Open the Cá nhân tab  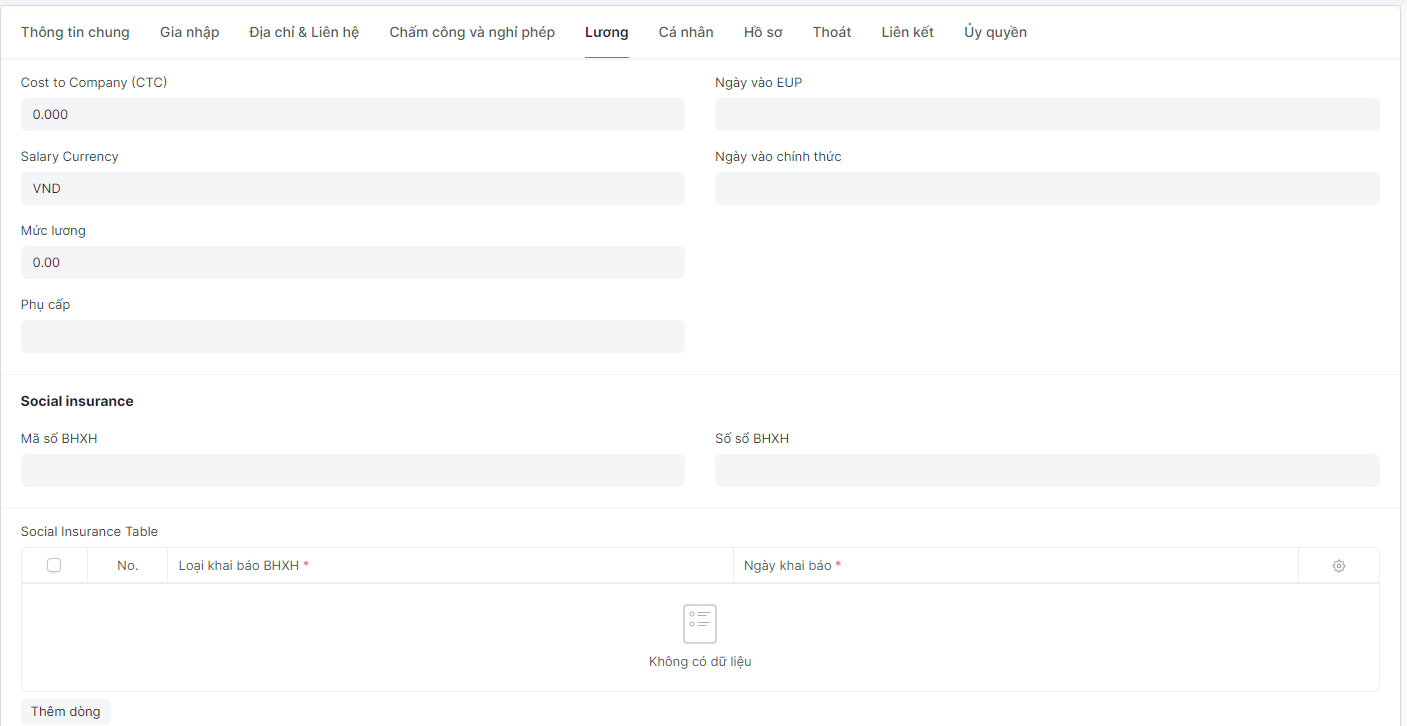pyautogui.click(x=686, y=32)
